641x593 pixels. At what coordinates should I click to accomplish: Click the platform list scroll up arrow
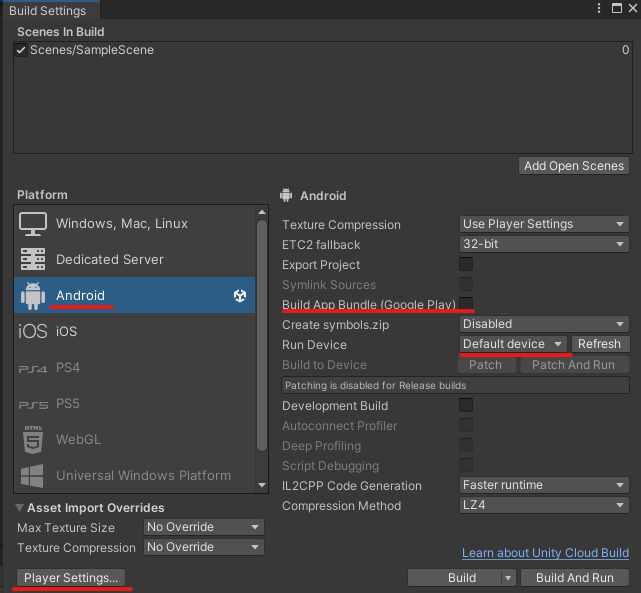coord(262,212)
